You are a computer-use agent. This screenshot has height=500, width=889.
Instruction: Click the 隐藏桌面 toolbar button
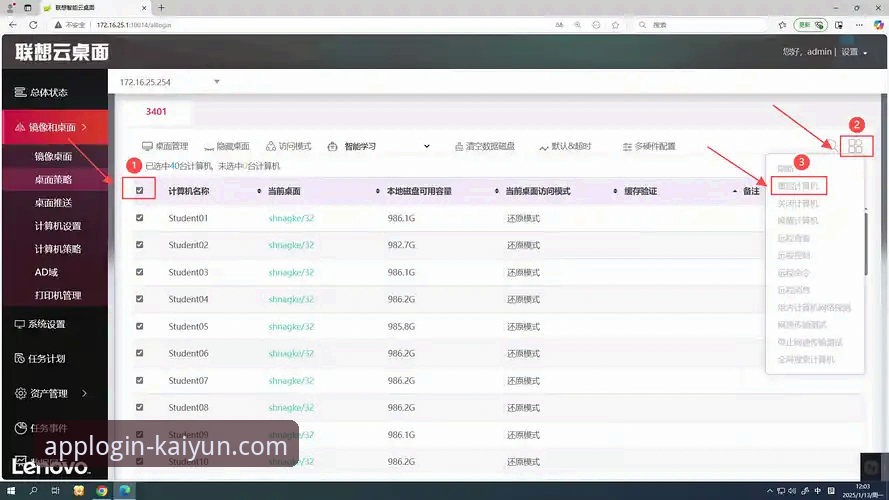point(227,146)
